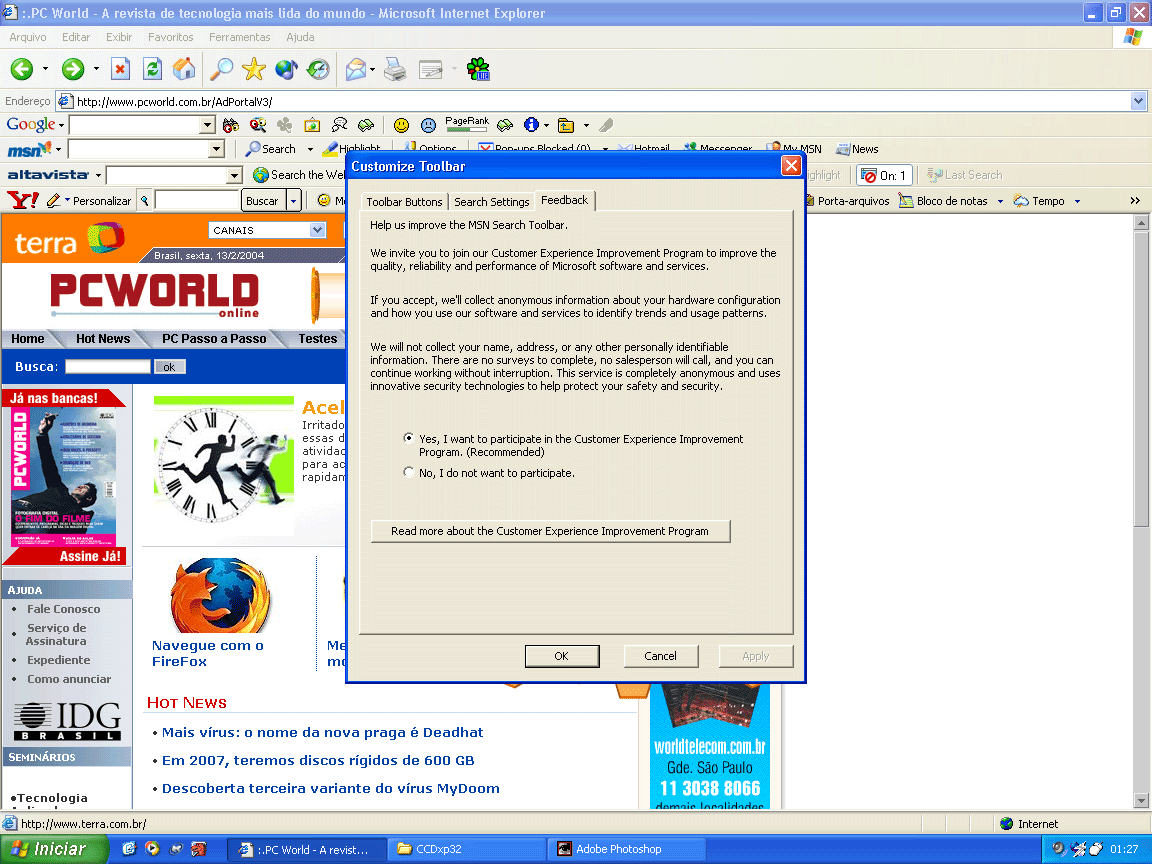Click OK in Customize Toolbar dialog
Image resolution: width=1152 pixels, height=864 pixels.
click(x=562, y=656)
